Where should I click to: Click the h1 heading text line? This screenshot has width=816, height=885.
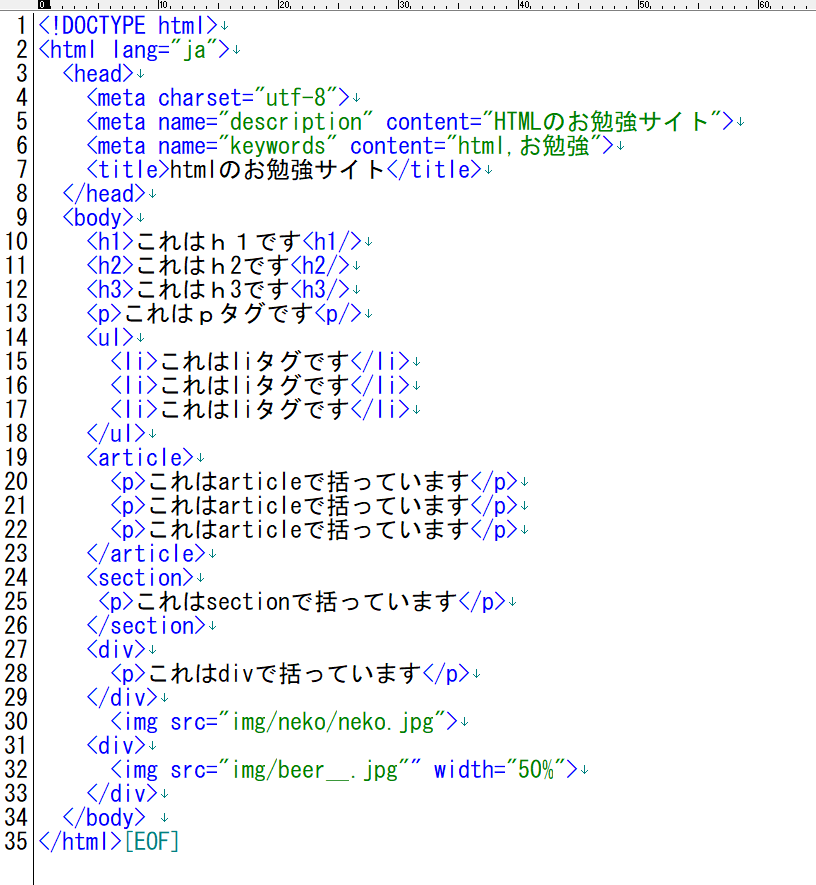[x=218, y=241]
